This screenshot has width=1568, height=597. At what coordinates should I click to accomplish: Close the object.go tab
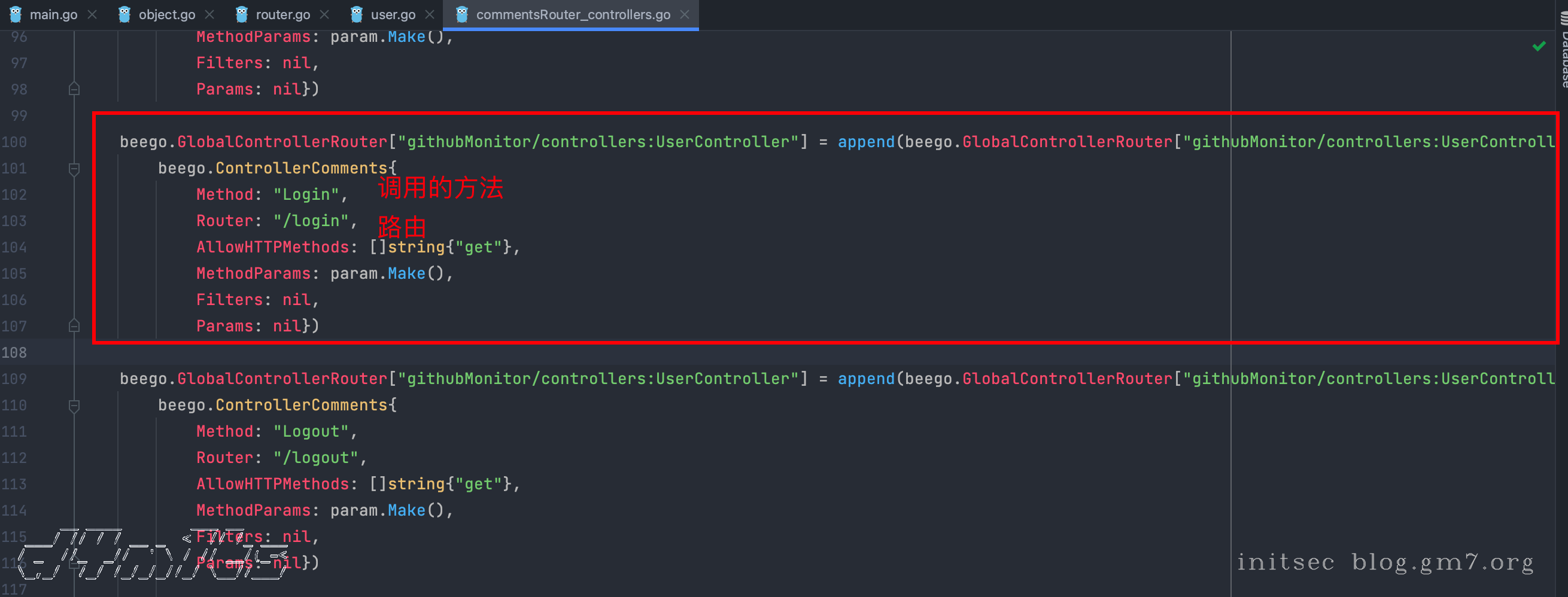click(209, 14)
